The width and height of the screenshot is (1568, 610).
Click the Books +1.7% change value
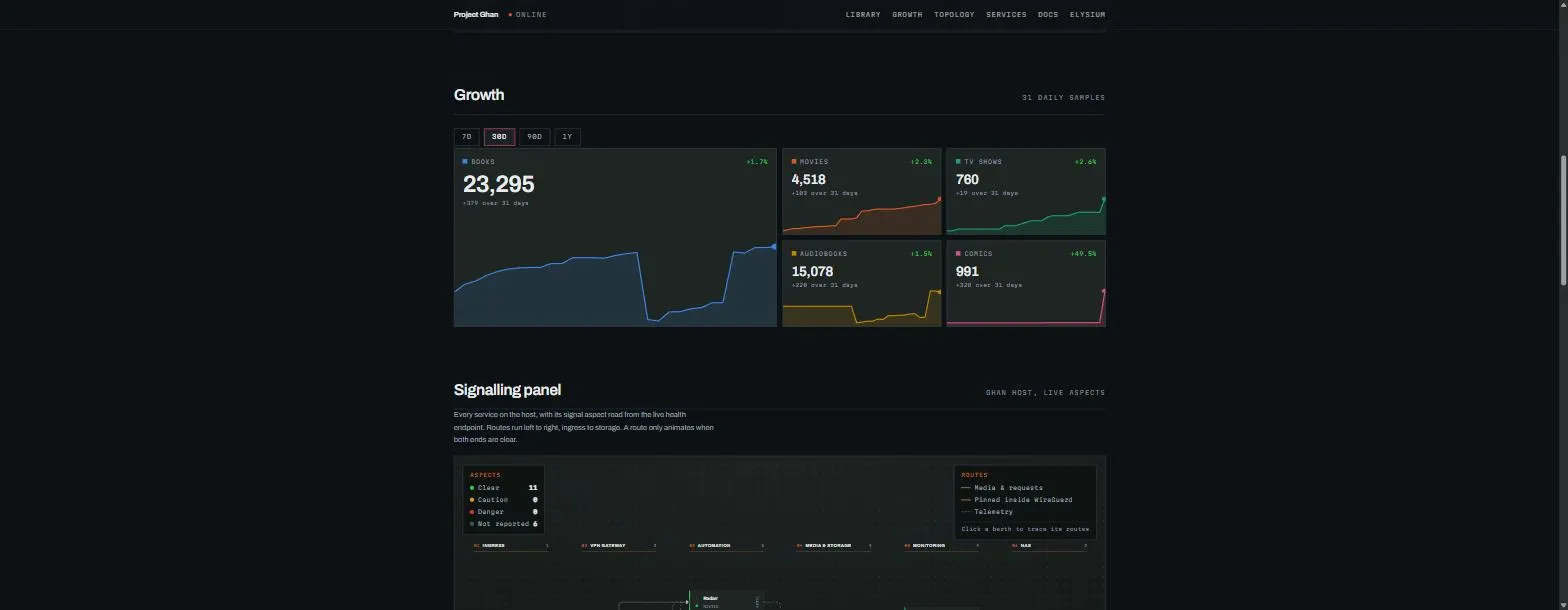coord(757,162)
